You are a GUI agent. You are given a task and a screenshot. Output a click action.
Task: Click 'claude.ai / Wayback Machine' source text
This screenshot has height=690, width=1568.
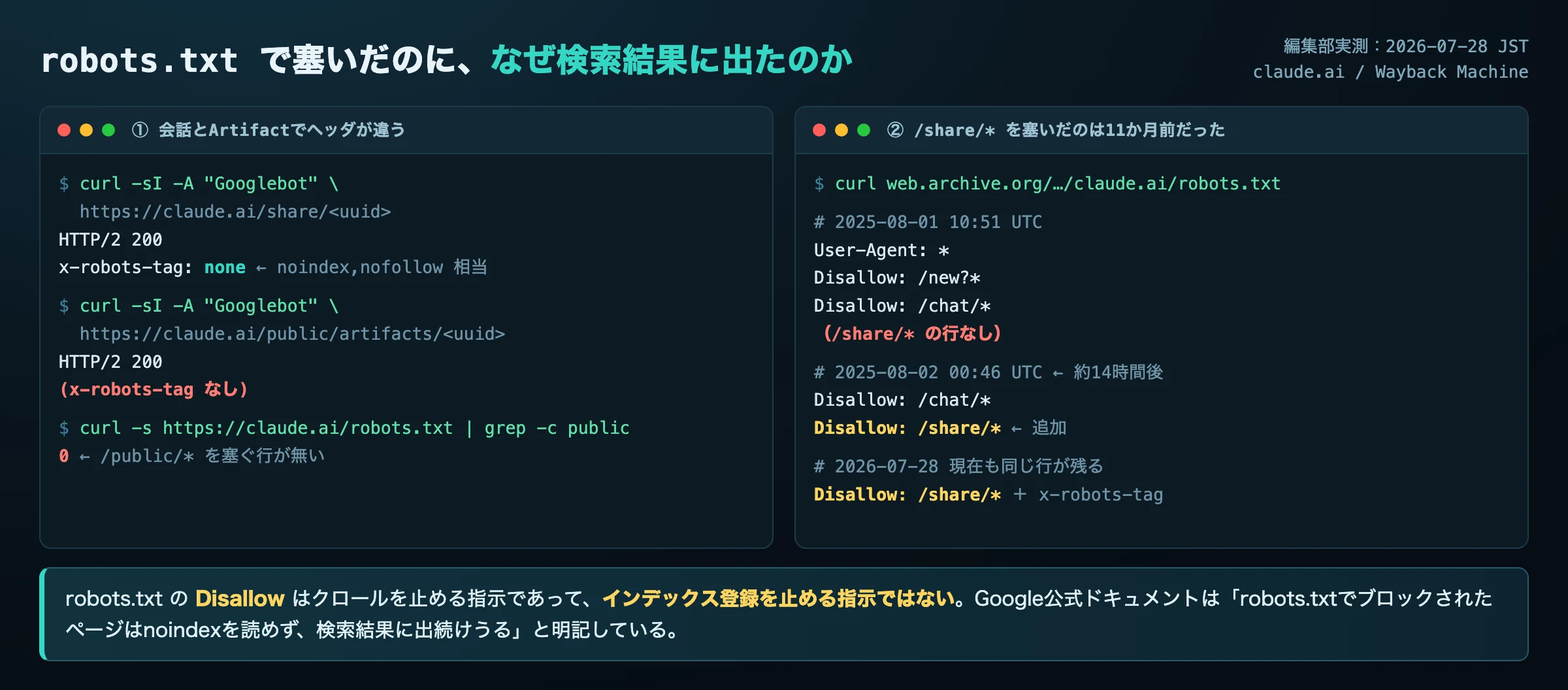click(1391, 72)
